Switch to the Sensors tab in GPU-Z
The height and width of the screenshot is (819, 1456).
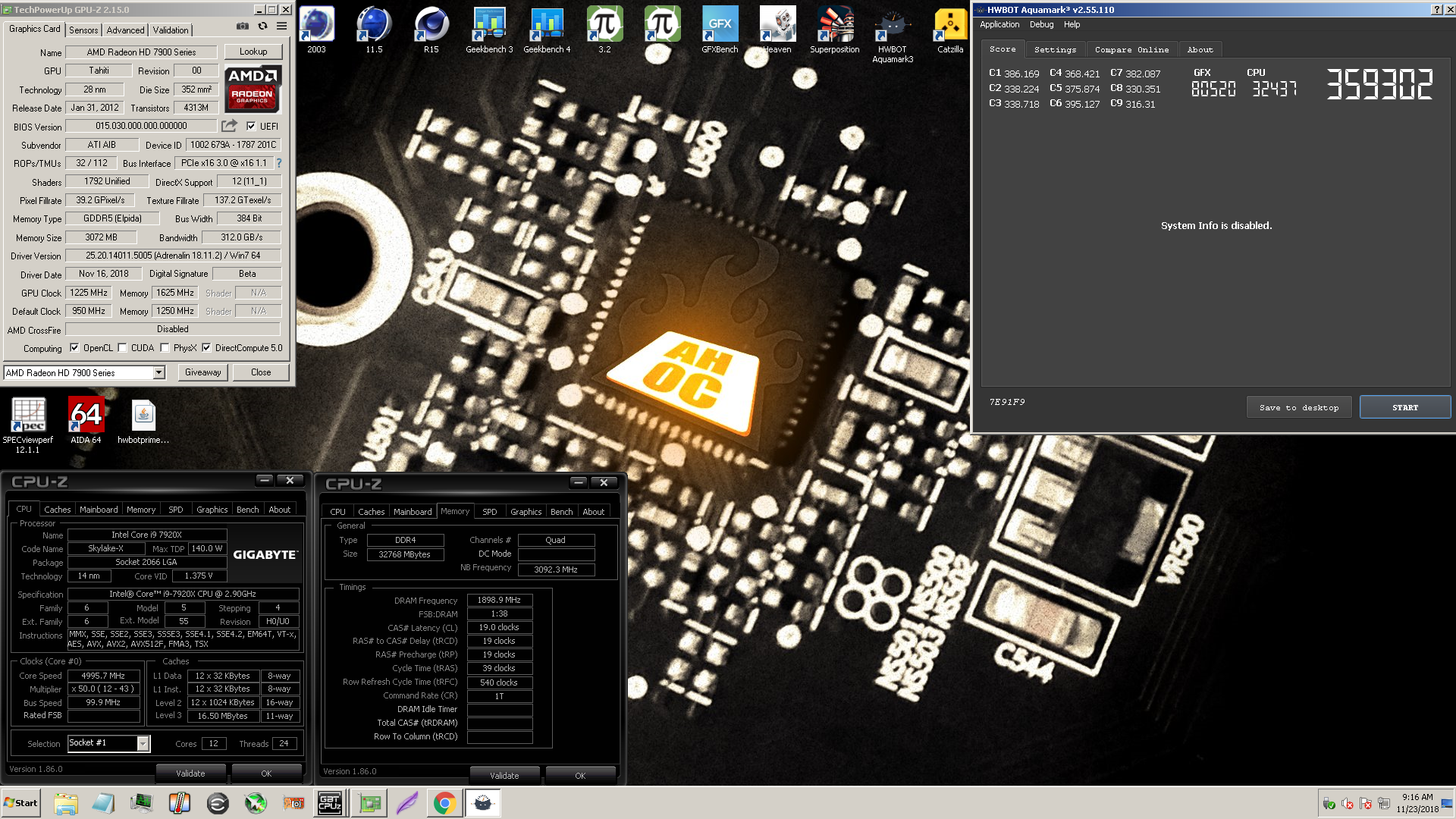pos(83,30)
